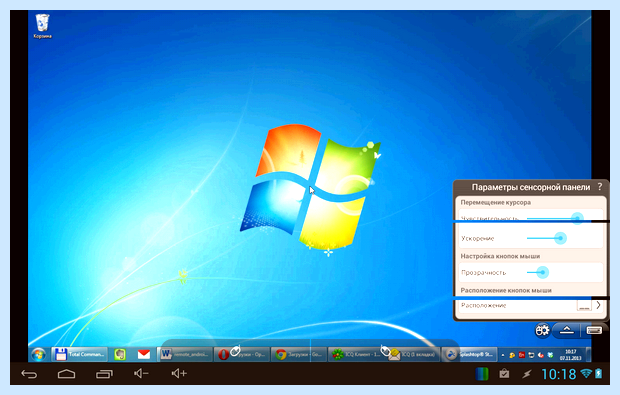Open Android recent apps
Viewport: 620px width, 395px height.
pyautogui.click(x=104, y=373)
